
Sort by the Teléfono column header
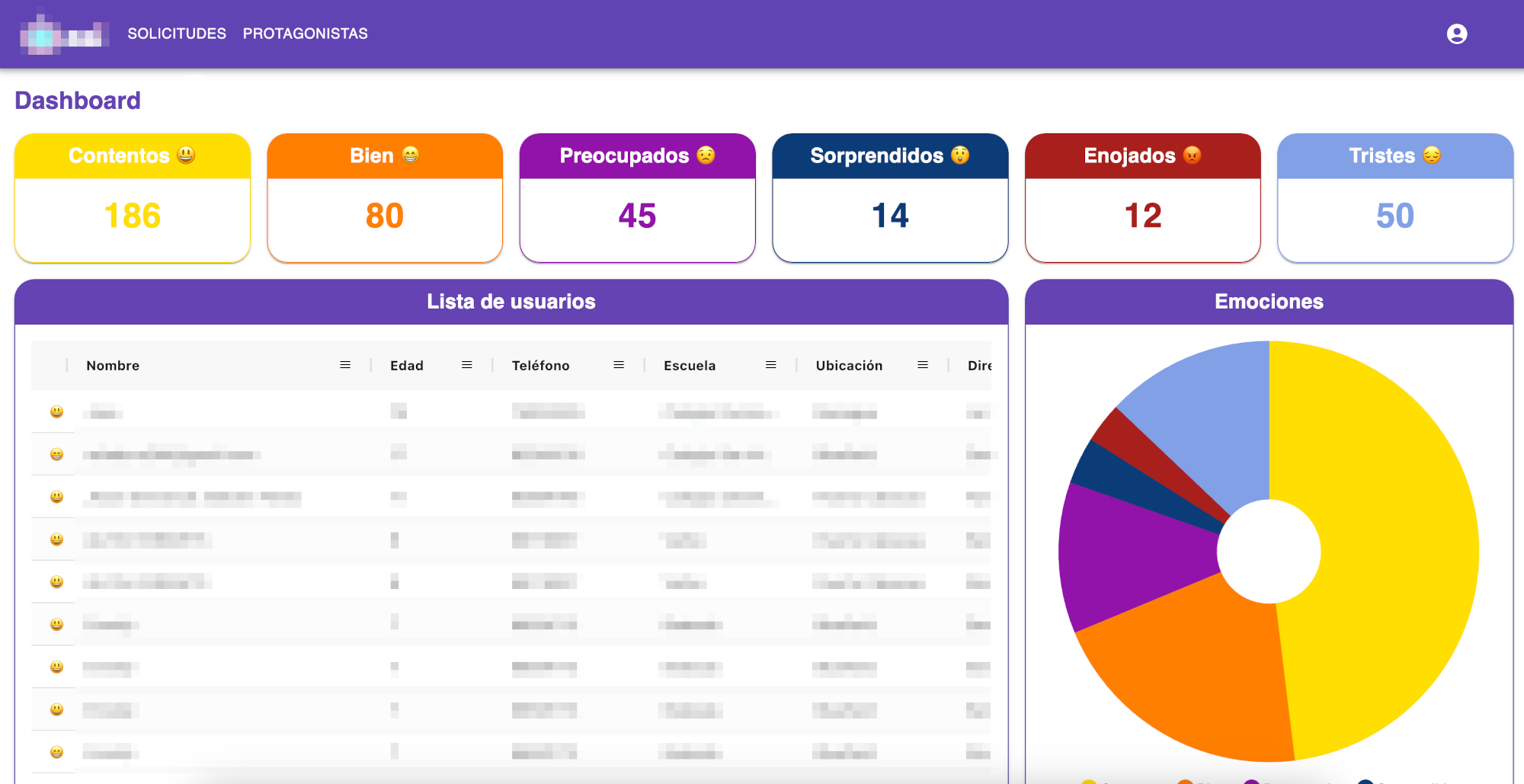(x=541, y=366)
